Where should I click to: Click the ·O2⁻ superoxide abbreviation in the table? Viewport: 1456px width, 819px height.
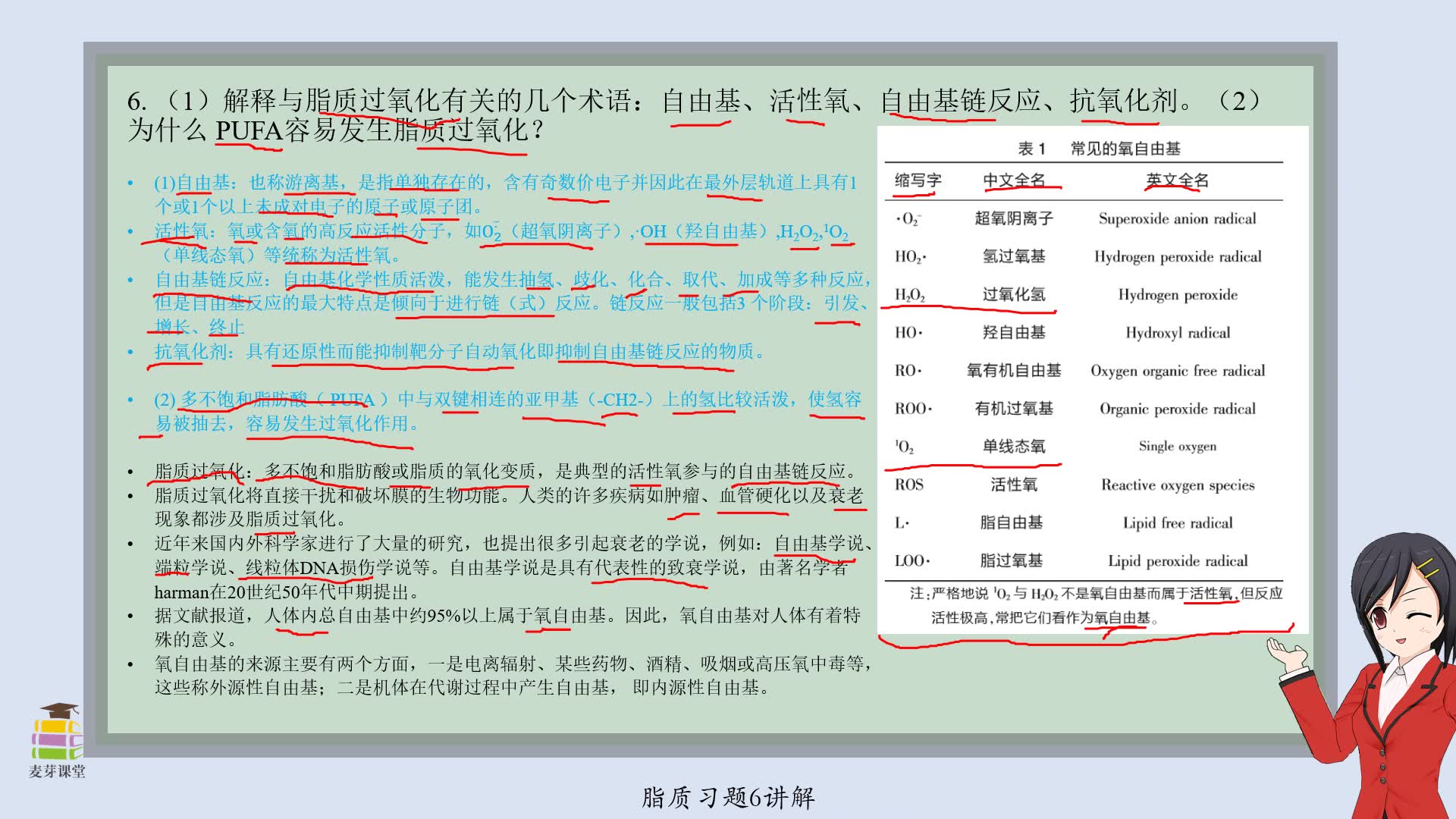[909, 218]
